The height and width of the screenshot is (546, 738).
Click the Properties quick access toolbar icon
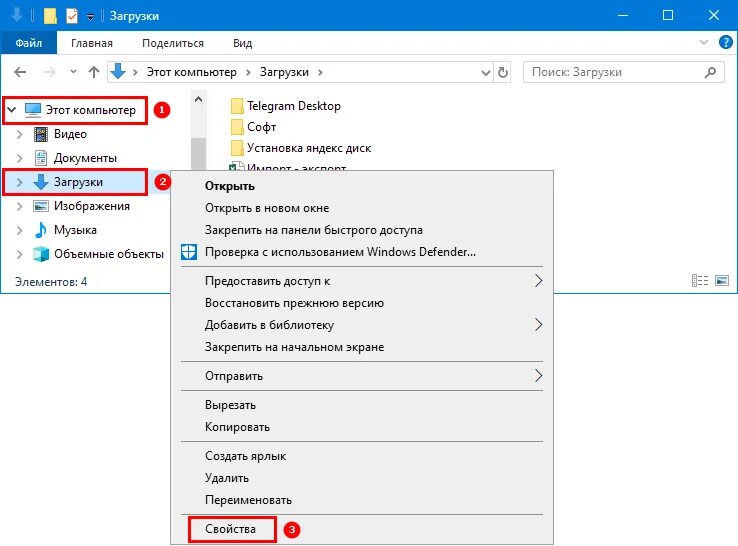(x=71, y=16)
